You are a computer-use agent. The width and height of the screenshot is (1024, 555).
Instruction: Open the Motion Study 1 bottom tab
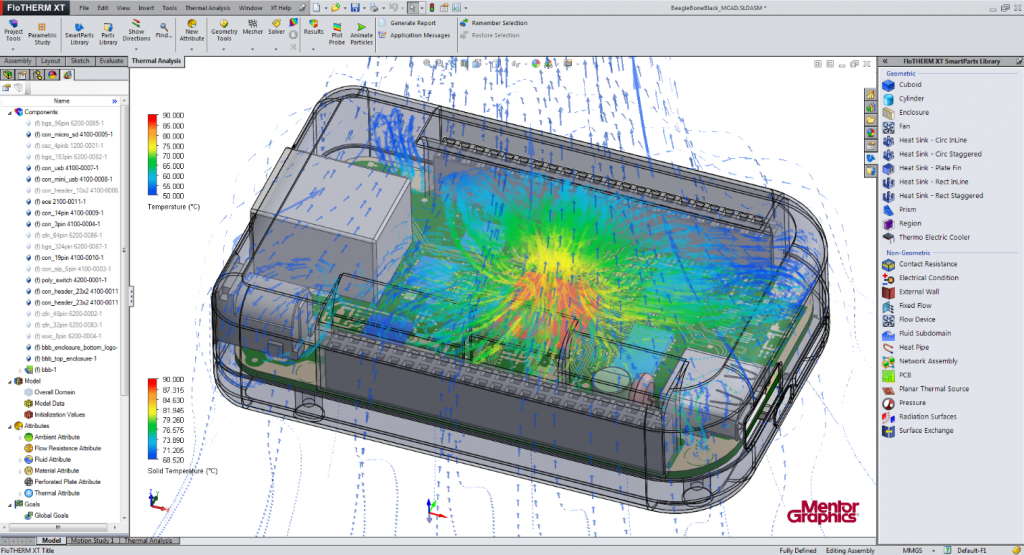click(x=91, y=541)
